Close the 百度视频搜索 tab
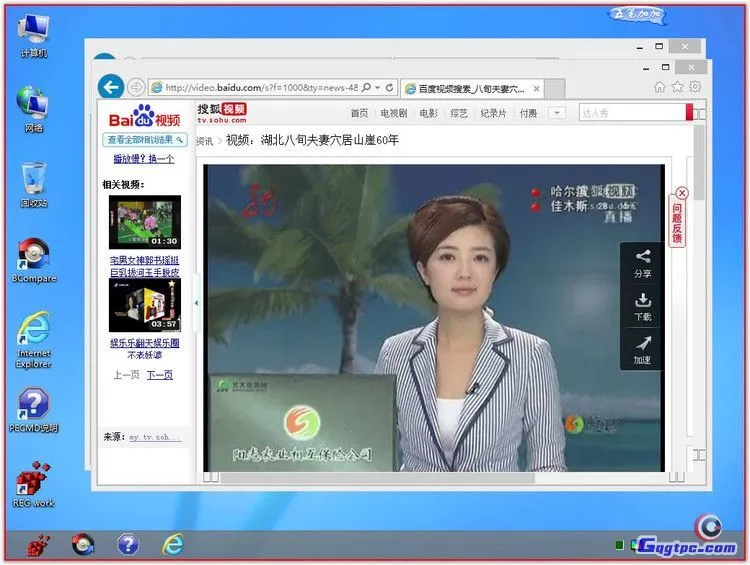 tap(537, 89)
